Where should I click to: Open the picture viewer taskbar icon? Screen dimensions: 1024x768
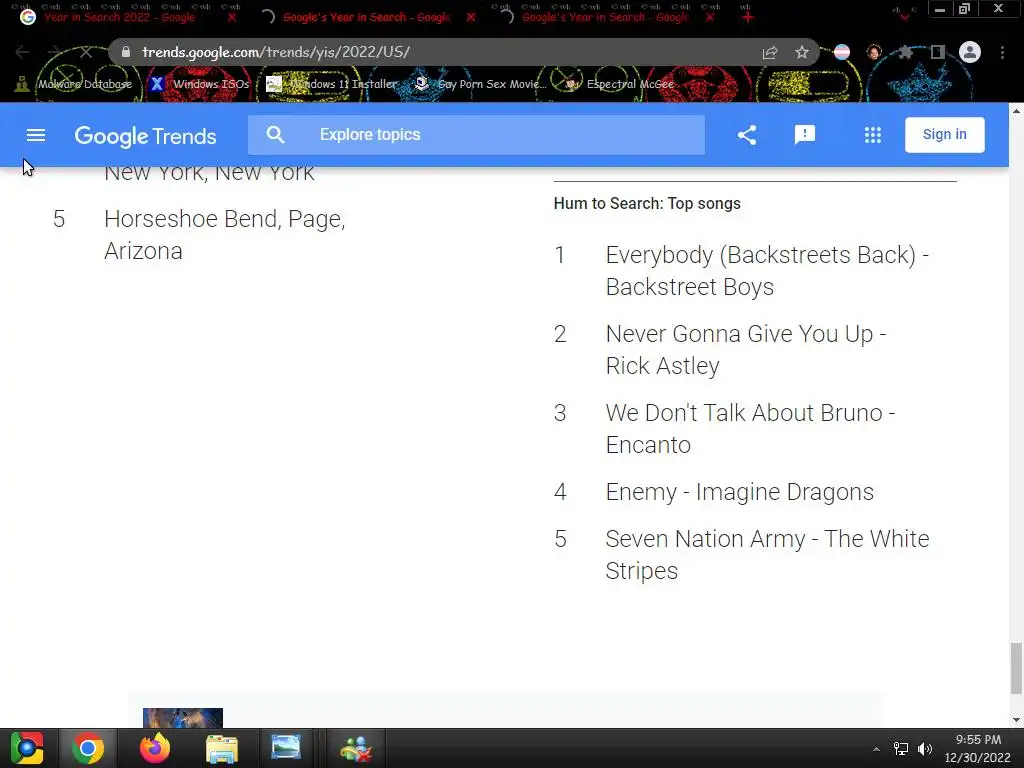pos(286,748)
